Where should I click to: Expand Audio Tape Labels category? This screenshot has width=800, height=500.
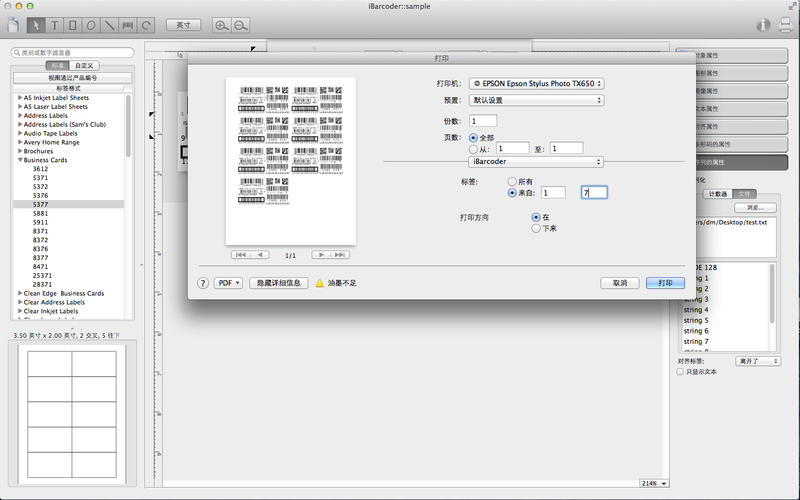click(x=20, y=133)
